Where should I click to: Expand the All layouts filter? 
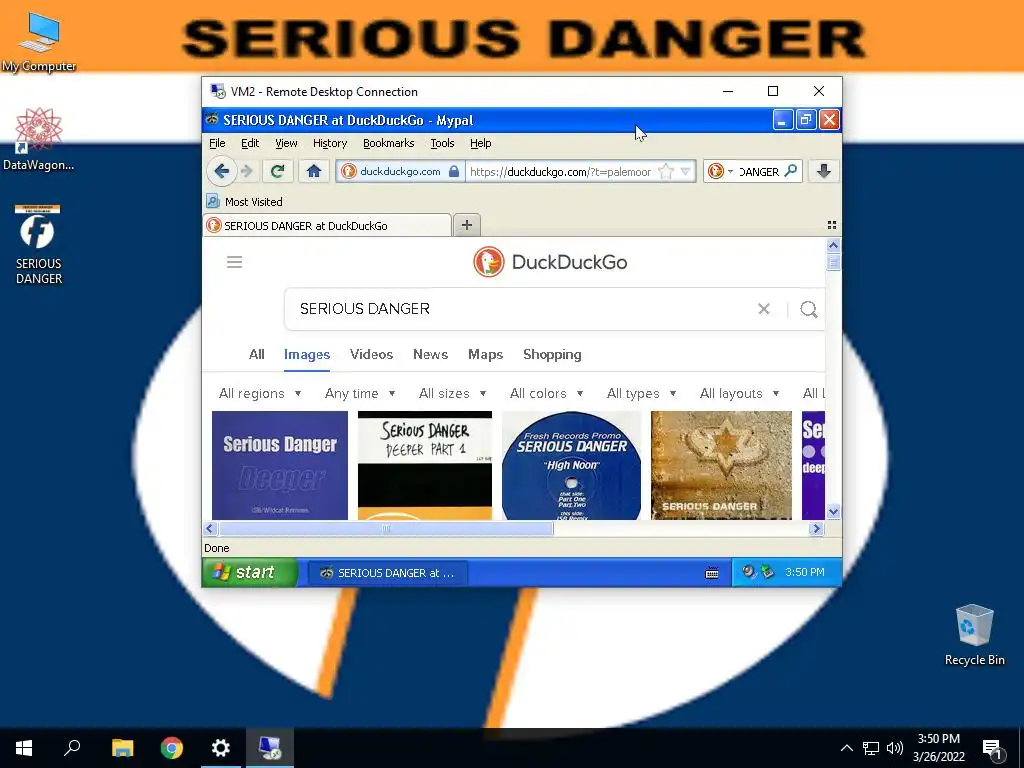[740, 393]
